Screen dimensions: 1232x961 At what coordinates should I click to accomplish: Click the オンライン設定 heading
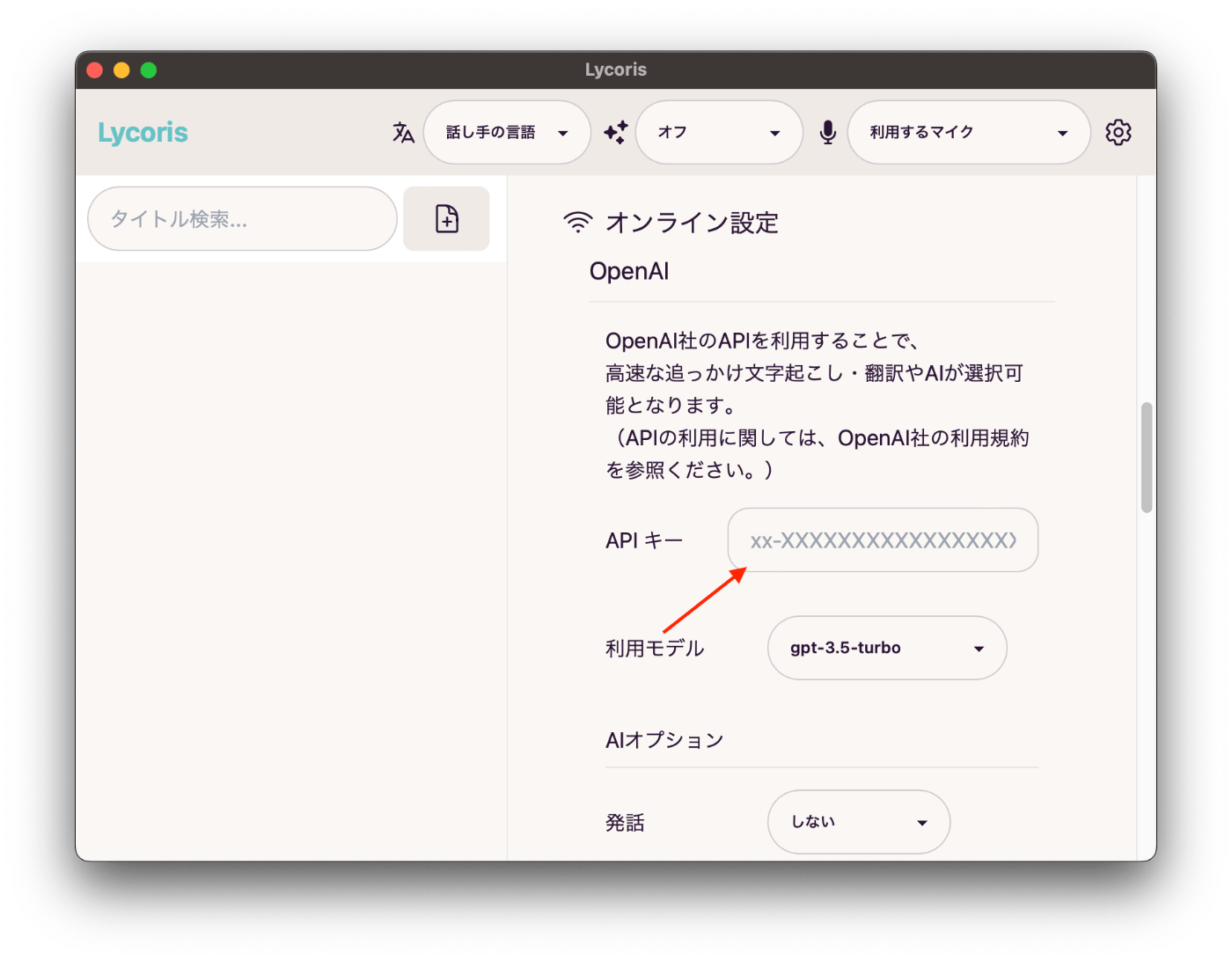pyautogui.click(x=692, y=223)
